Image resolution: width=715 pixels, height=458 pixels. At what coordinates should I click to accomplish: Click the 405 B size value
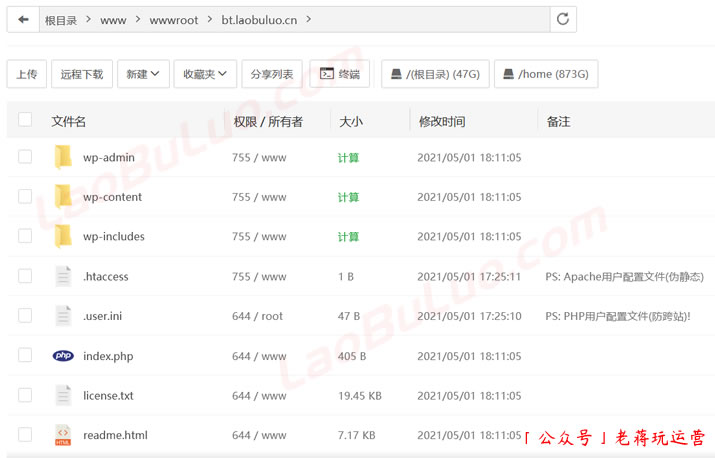[x=352, y=356]
